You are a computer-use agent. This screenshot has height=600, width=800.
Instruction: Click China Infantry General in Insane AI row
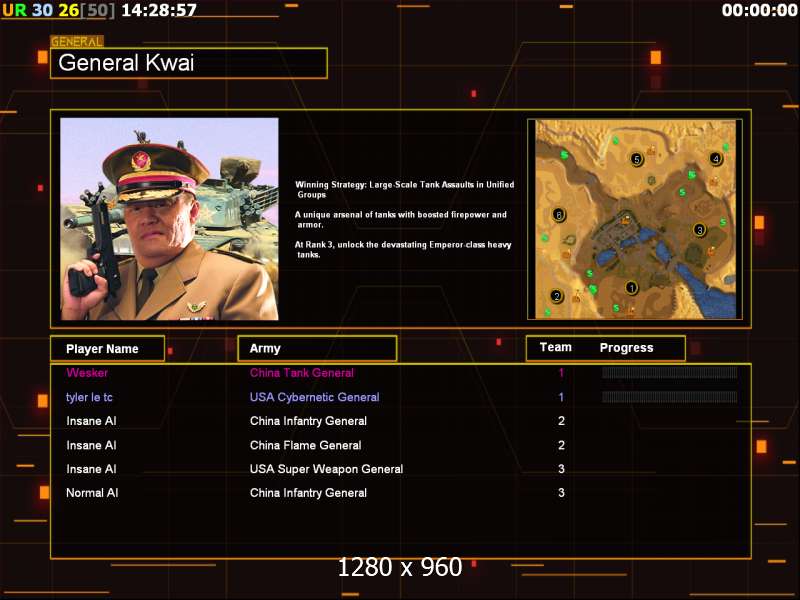[308, 421]
